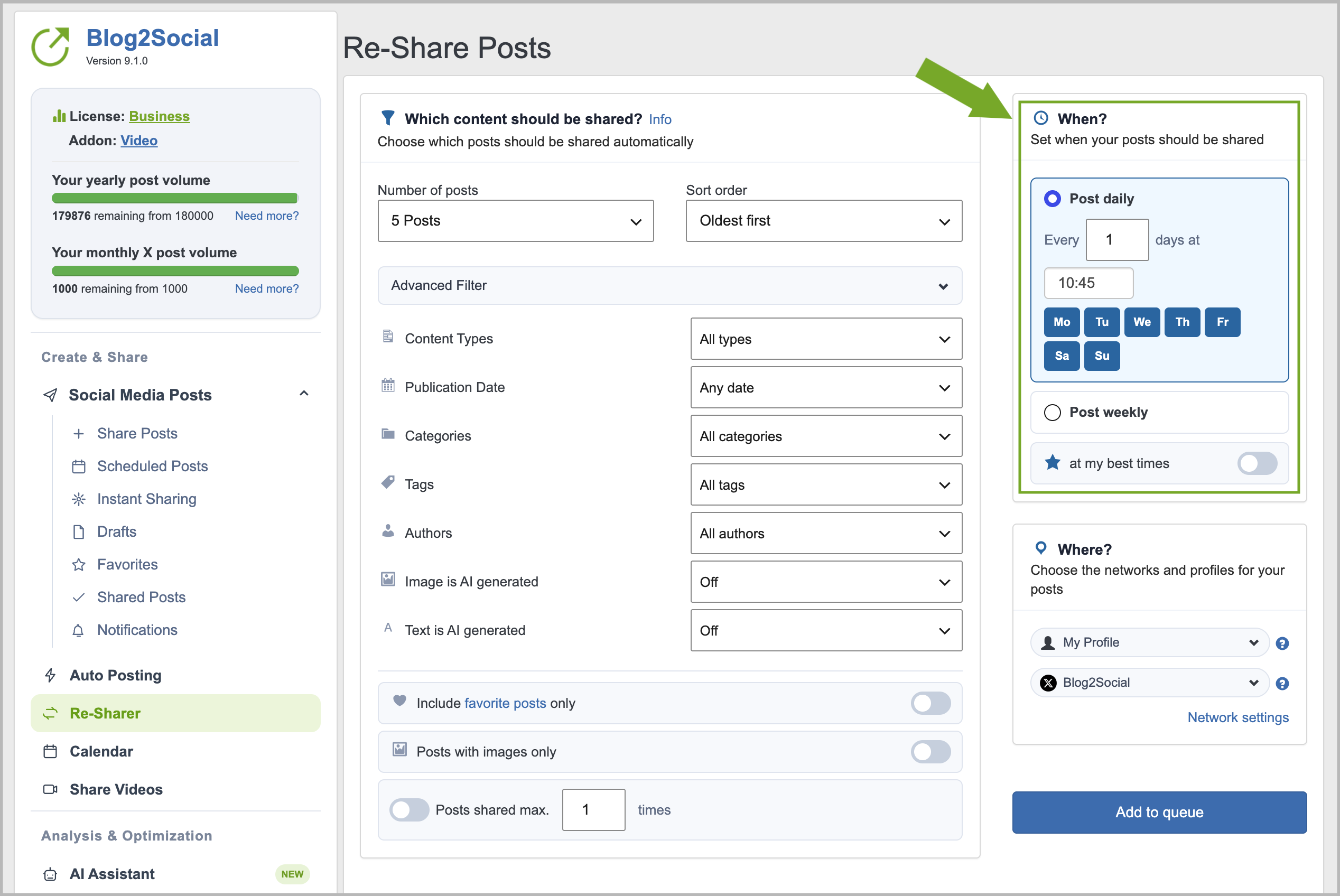The height and width of the screenshot is (896, 1340).
Task: Click the AI Assistant robot icon
Action: 50,874
